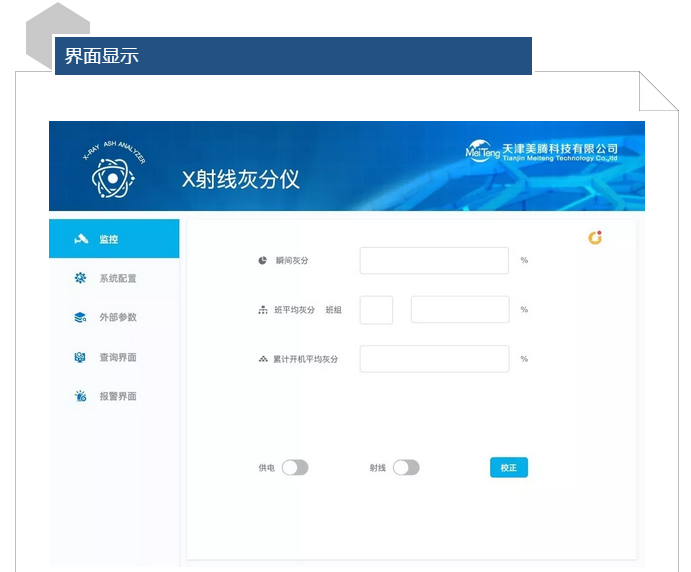Click the 界面显示 heading
This screenshot has width=691, height=572.
pos(101,56)
